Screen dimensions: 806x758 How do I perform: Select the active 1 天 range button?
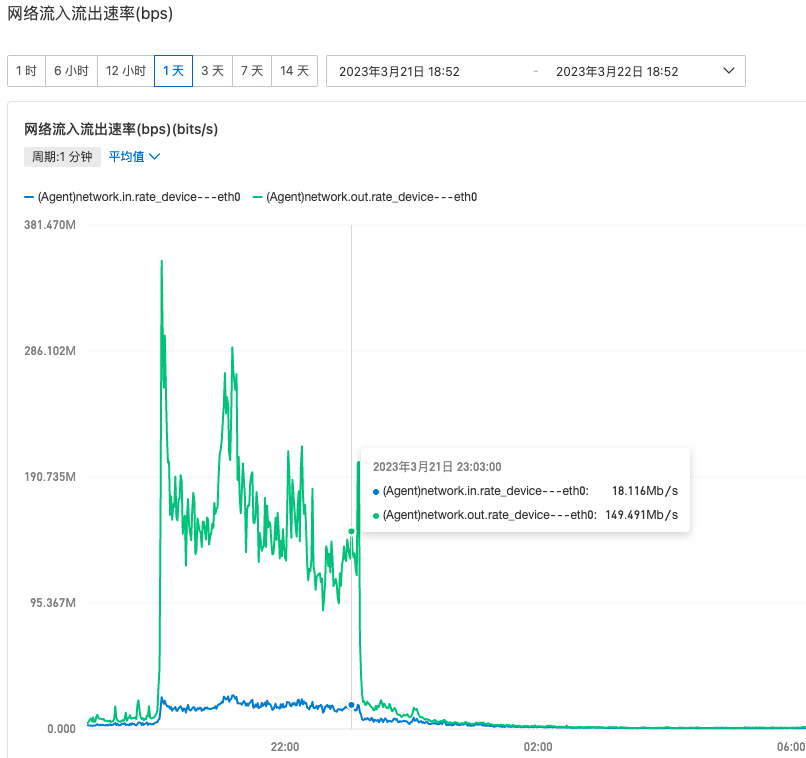(x=173, y=71)
